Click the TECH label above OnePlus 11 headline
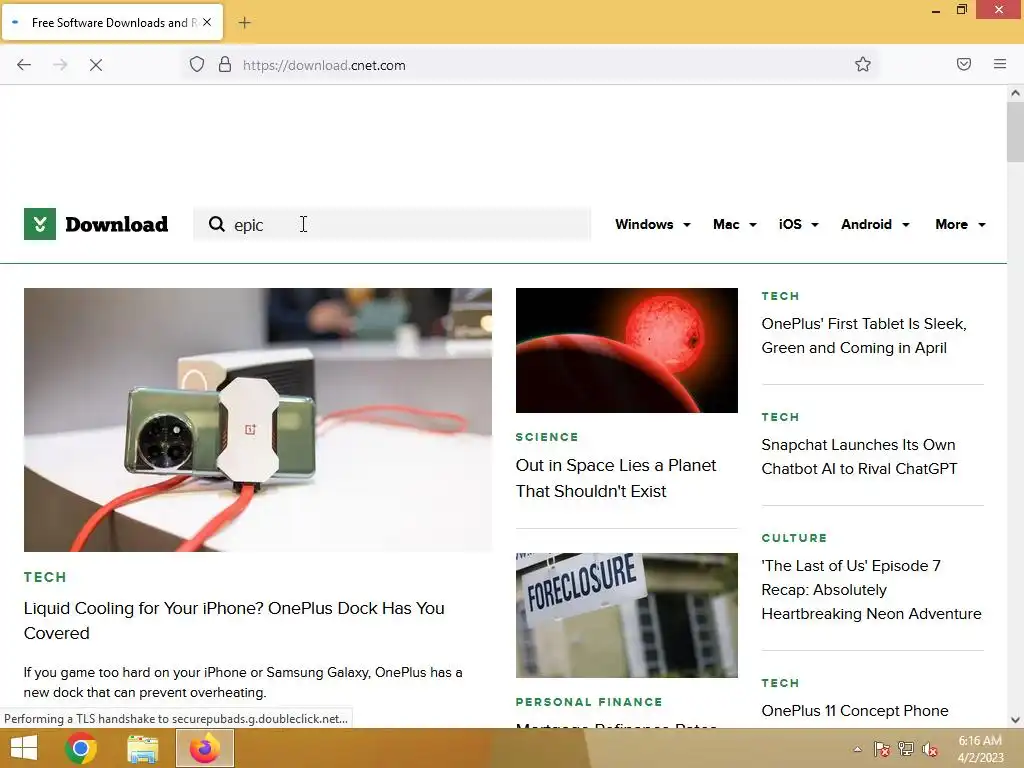Screen dimensions: 1024x768 [780, 683]
